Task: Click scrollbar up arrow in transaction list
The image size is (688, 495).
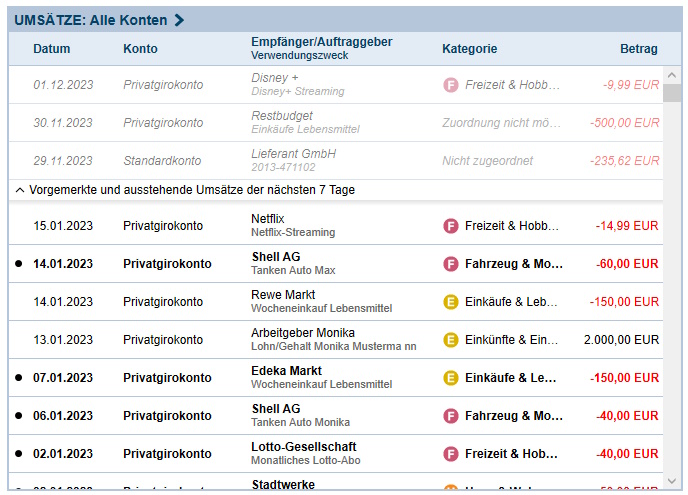Action: point(672,75)
